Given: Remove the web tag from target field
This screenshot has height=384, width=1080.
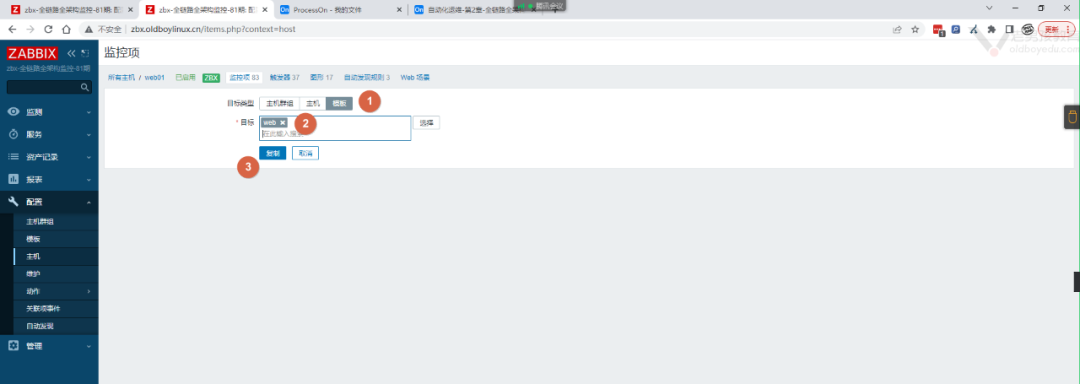Looking at the screenshot, I should [282, 122].
